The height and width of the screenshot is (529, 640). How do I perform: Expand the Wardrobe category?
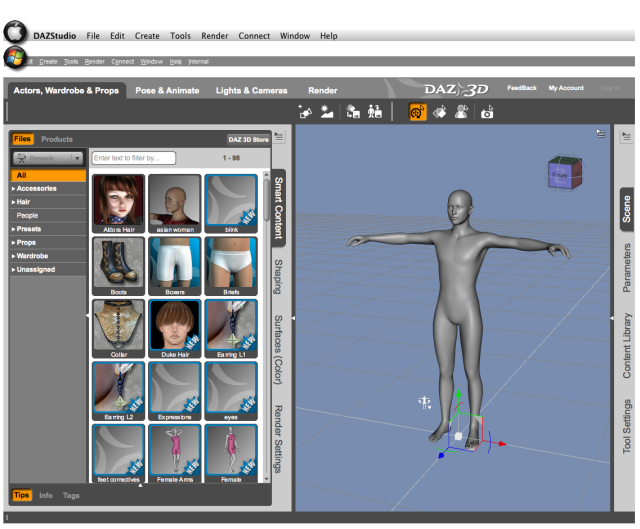tap(34, 256)
